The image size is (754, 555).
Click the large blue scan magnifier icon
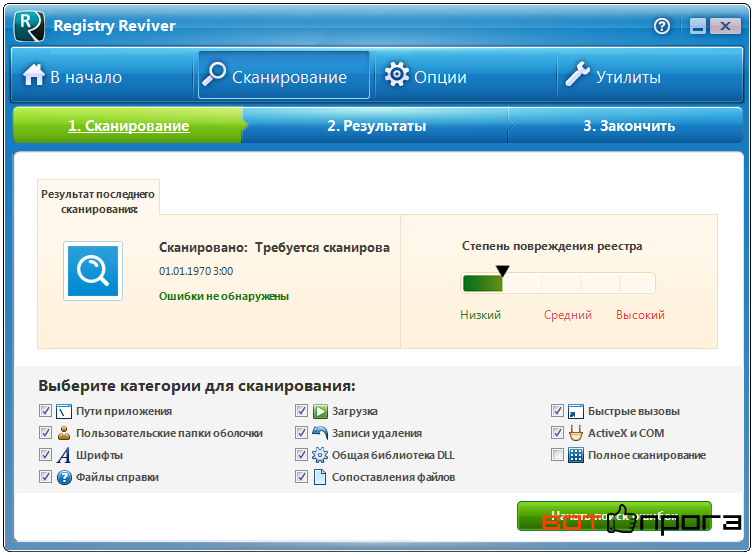click(x=93, y=271)
